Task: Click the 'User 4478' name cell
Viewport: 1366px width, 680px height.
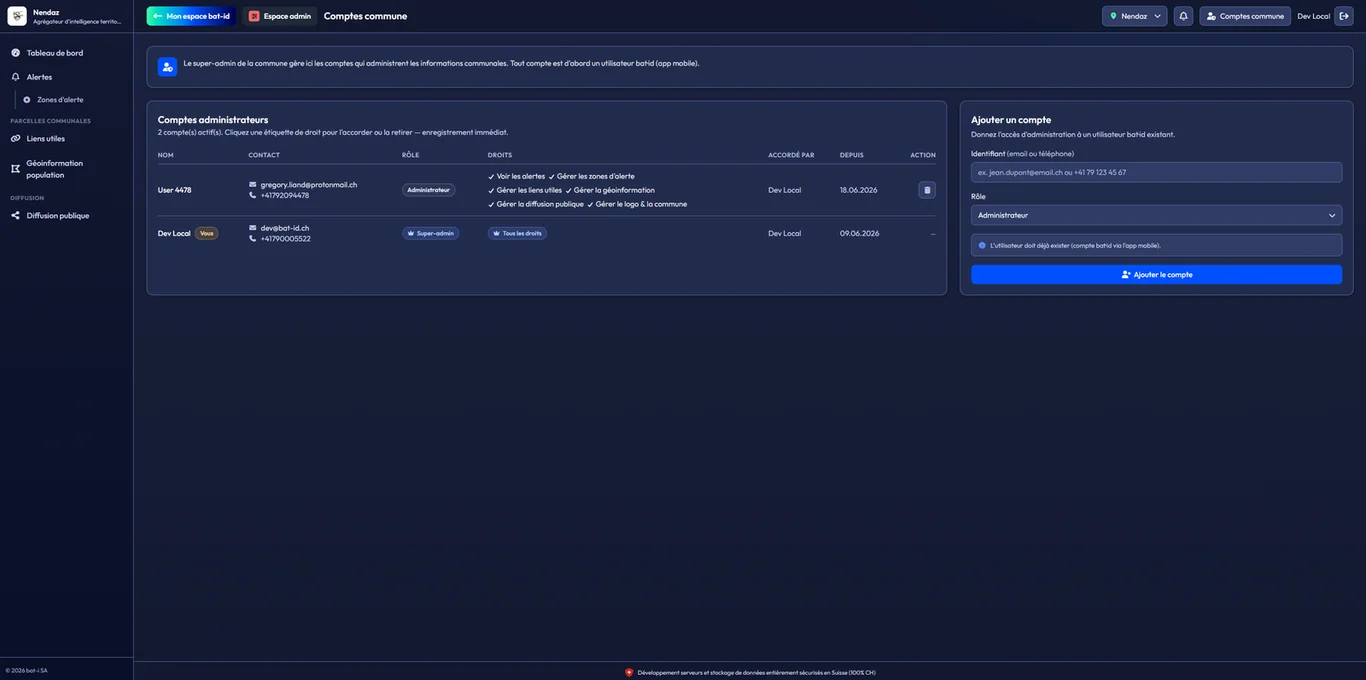Action: (x=174, y=190)
